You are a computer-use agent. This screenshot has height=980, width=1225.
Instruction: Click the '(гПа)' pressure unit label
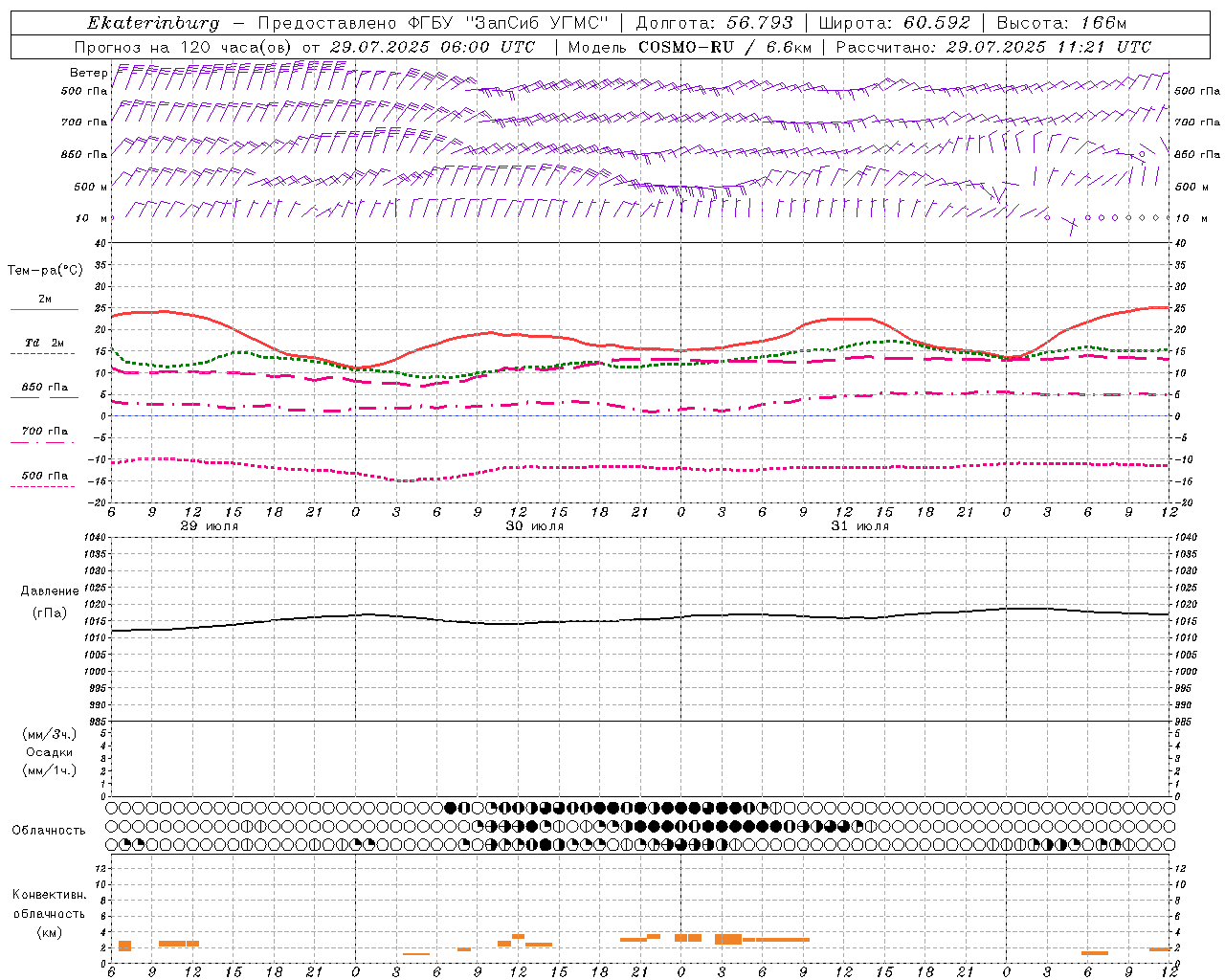tap(50, 612)
